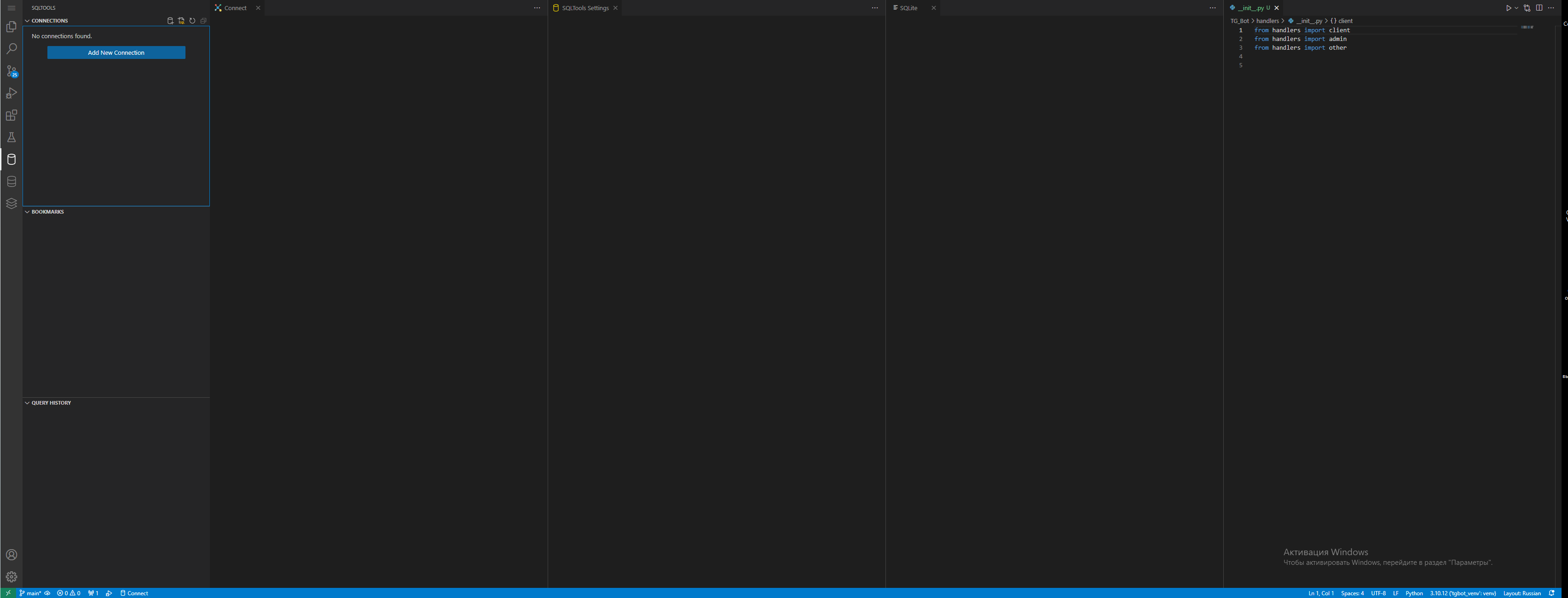Open the SQLTools database sidebar icon
Viewport: 1568px width, 598px height.
point(11,160)
